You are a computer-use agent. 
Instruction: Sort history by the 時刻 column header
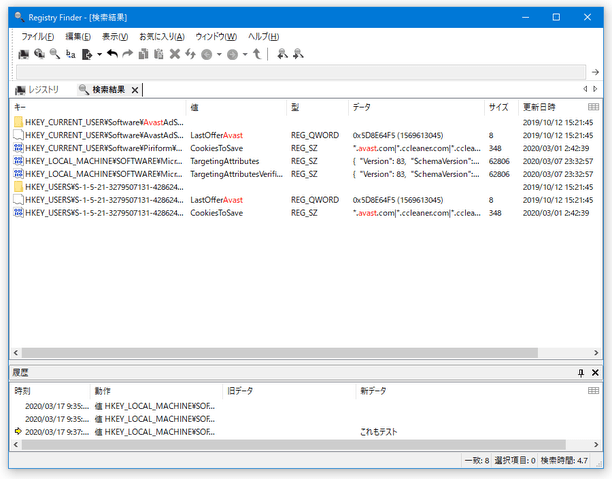pos(51,391)
